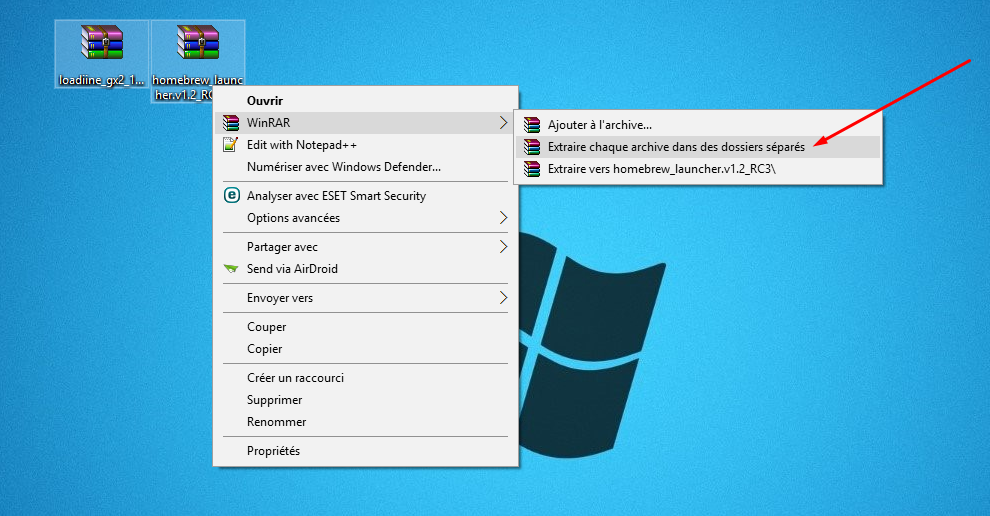Open Envoyer vers entry
Image resolution: width=990 pixels, height=516 pixels.
point(365,297)
